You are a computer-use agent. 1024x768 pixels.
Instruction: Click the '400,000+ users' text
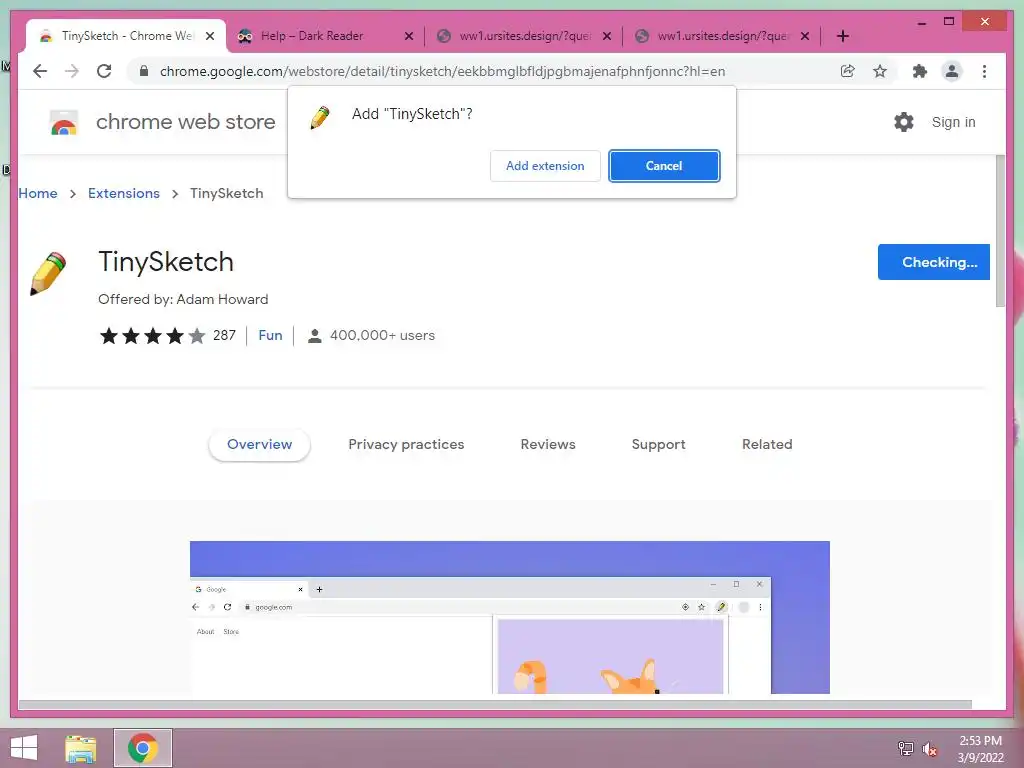click(x=382, y=336)
